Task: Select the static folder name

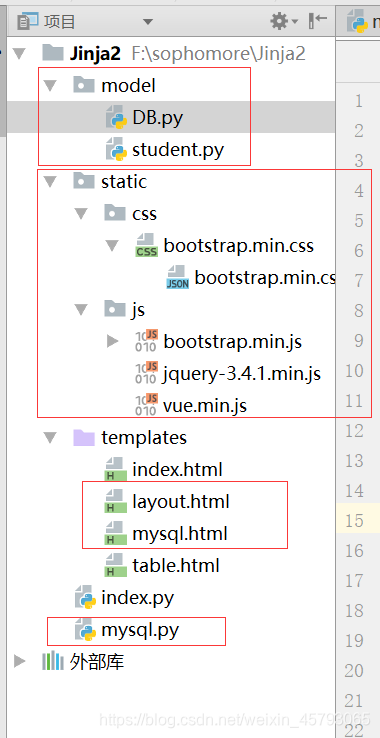Action: tap(124, 182)
